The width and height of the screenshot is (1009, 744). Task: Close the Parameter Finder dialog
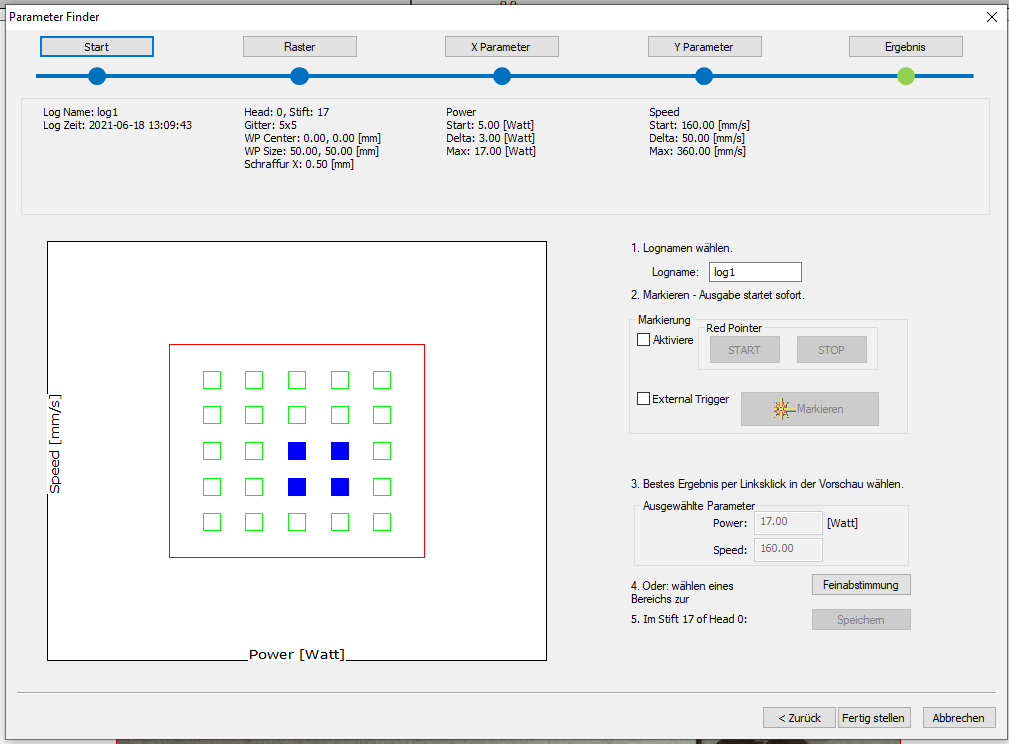tap(992, 17)
